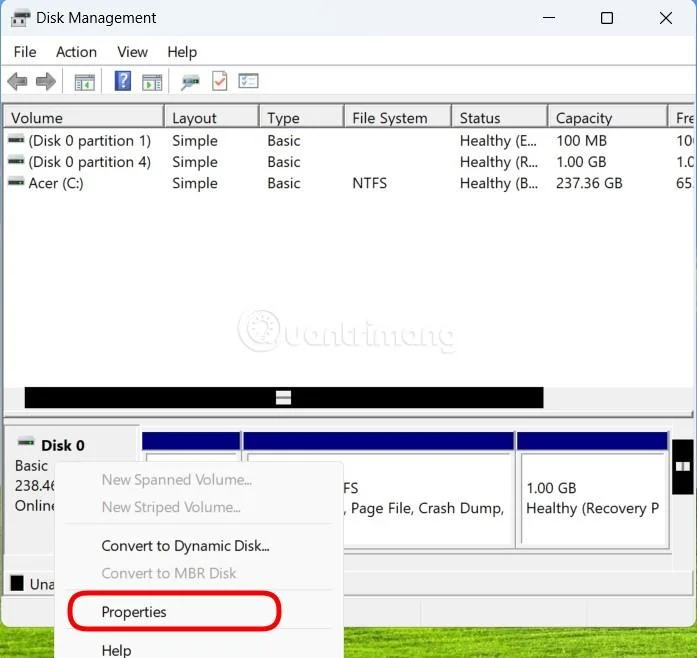Click the Healthy (B... status cell

tap(499, 183)
